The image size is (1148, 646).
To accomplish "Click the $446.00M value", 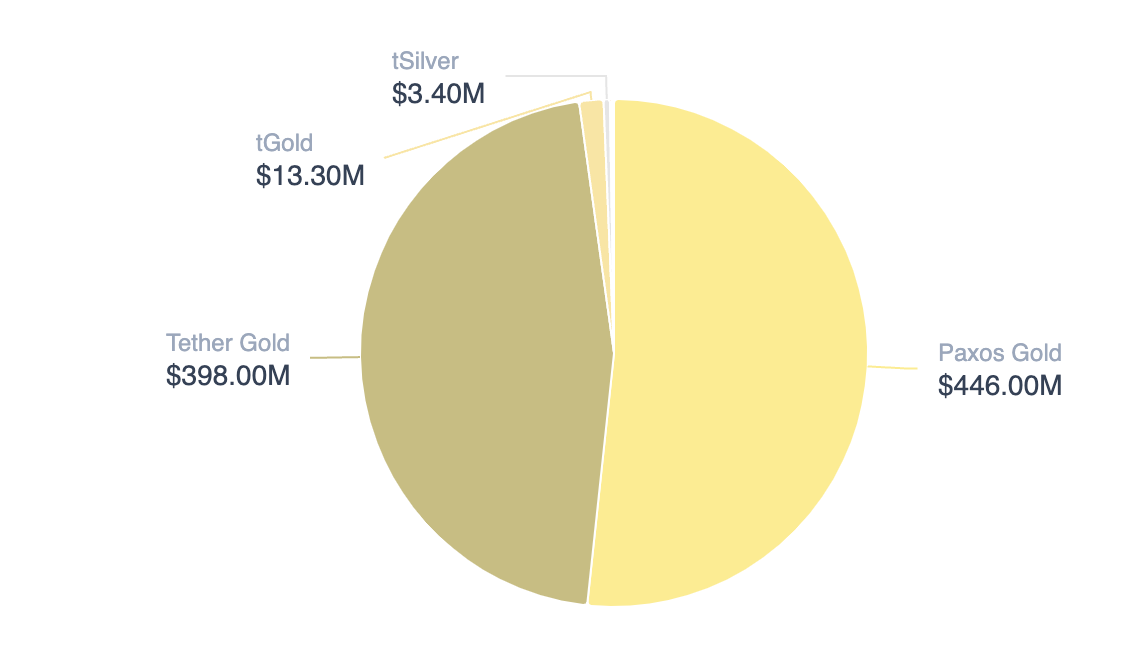I will (x=999, y=385).
